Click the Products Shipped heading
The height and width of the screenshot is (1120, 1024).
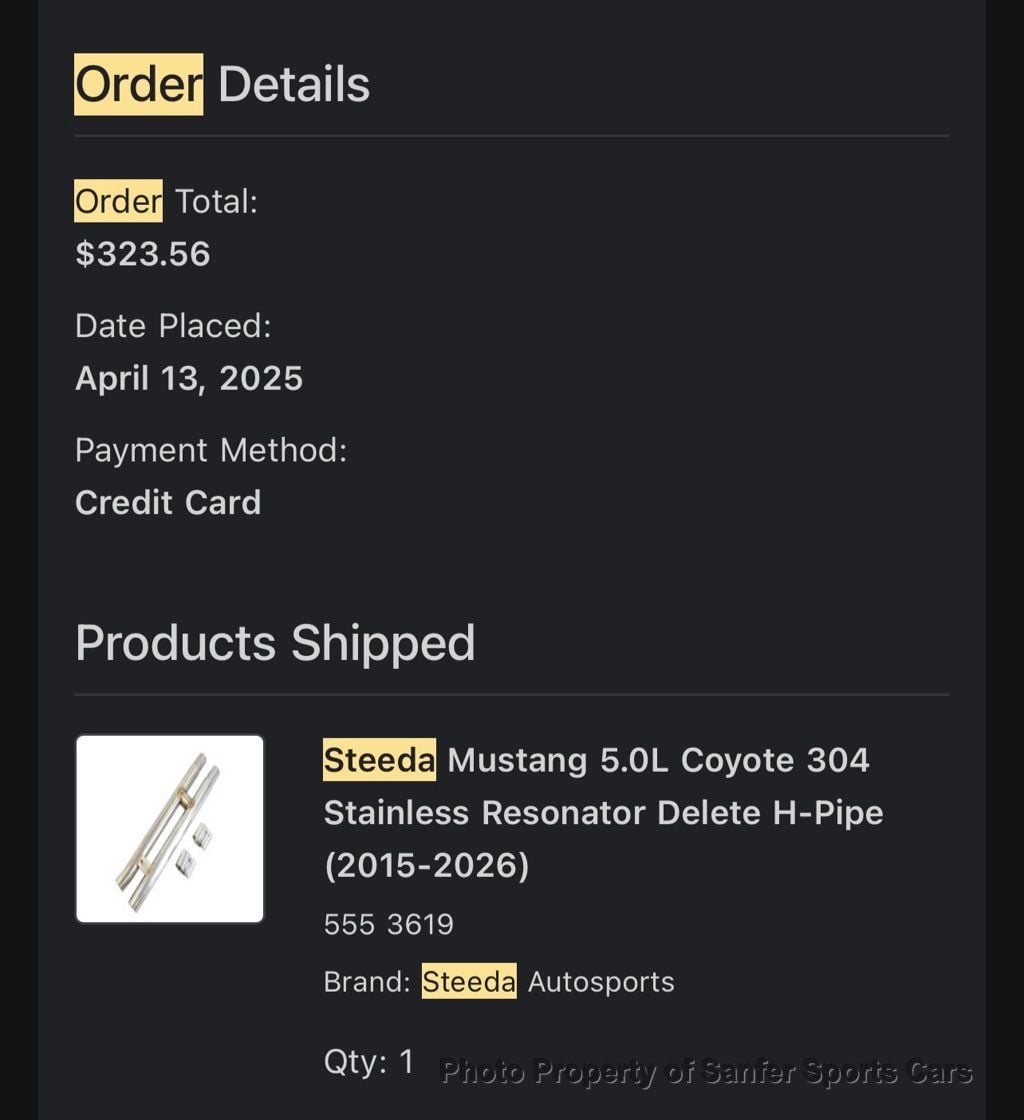coord(275,642)
